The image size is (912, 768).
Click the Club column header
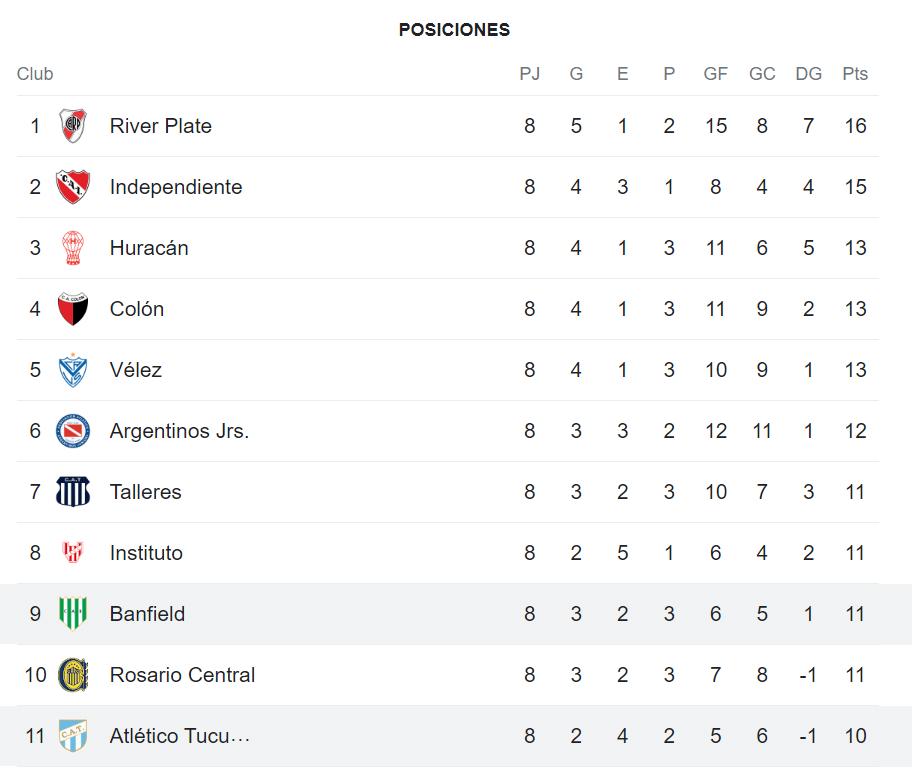click(35, 74)
